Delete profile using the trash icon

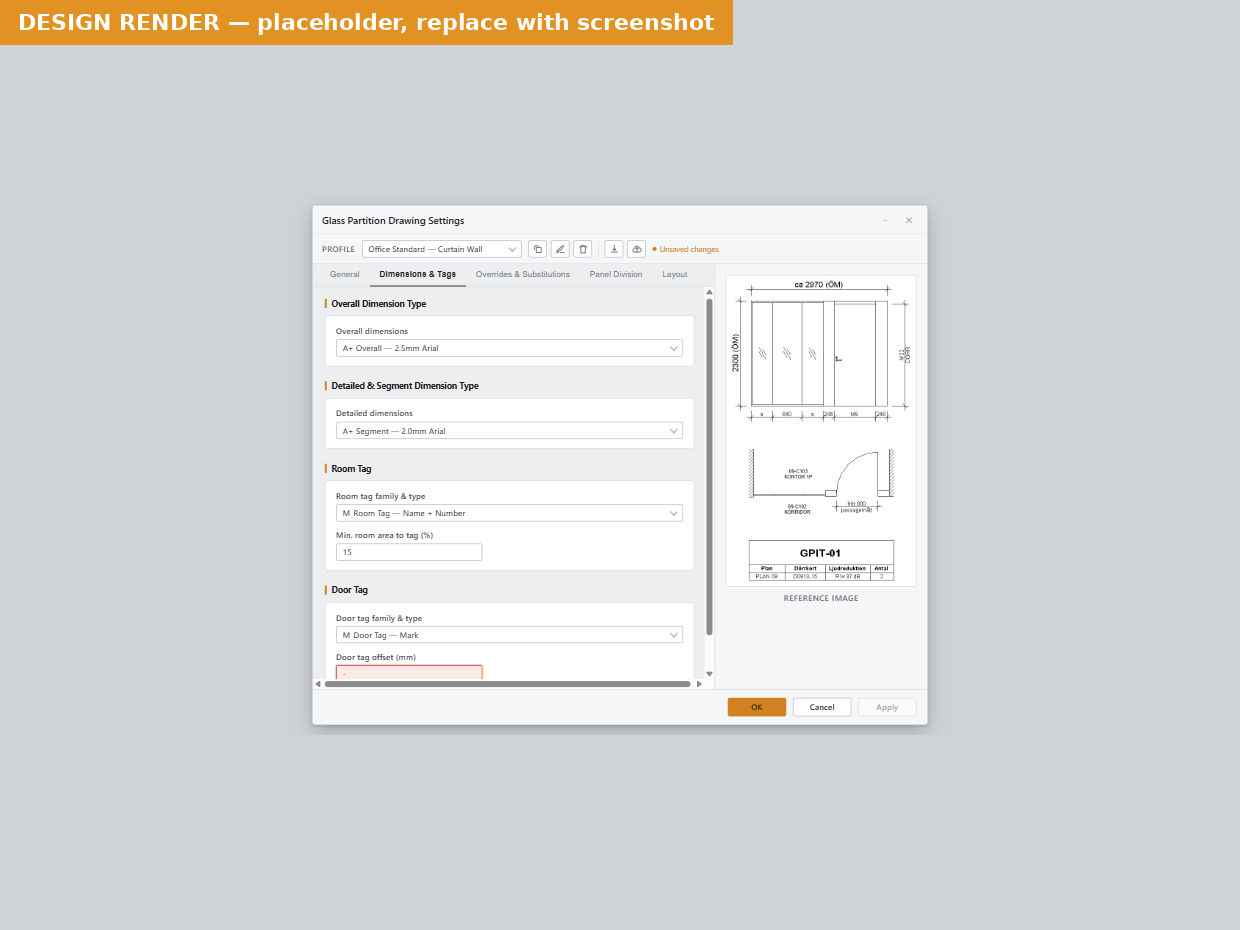click(583, 249)
